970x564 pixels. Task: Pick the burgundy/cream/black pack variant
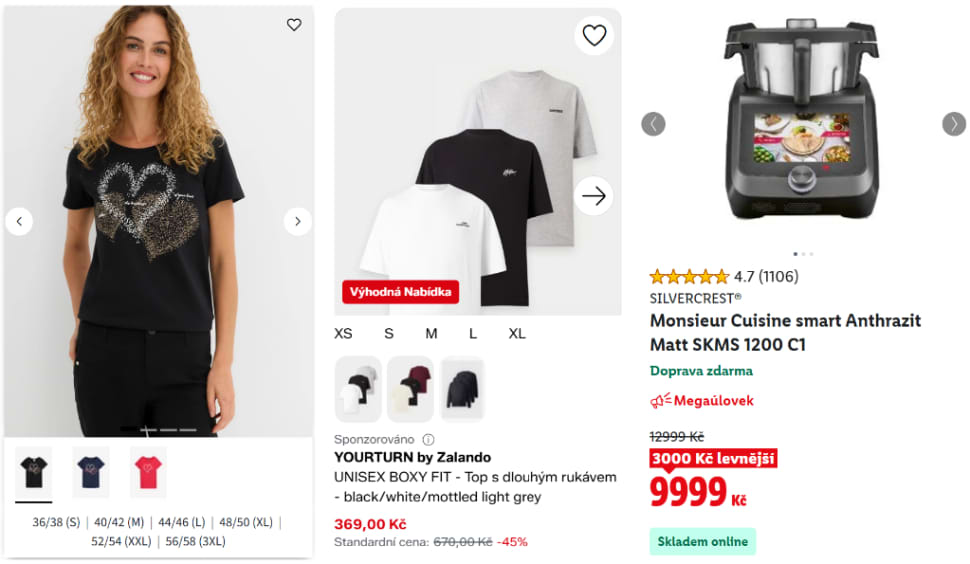(410, 389)
